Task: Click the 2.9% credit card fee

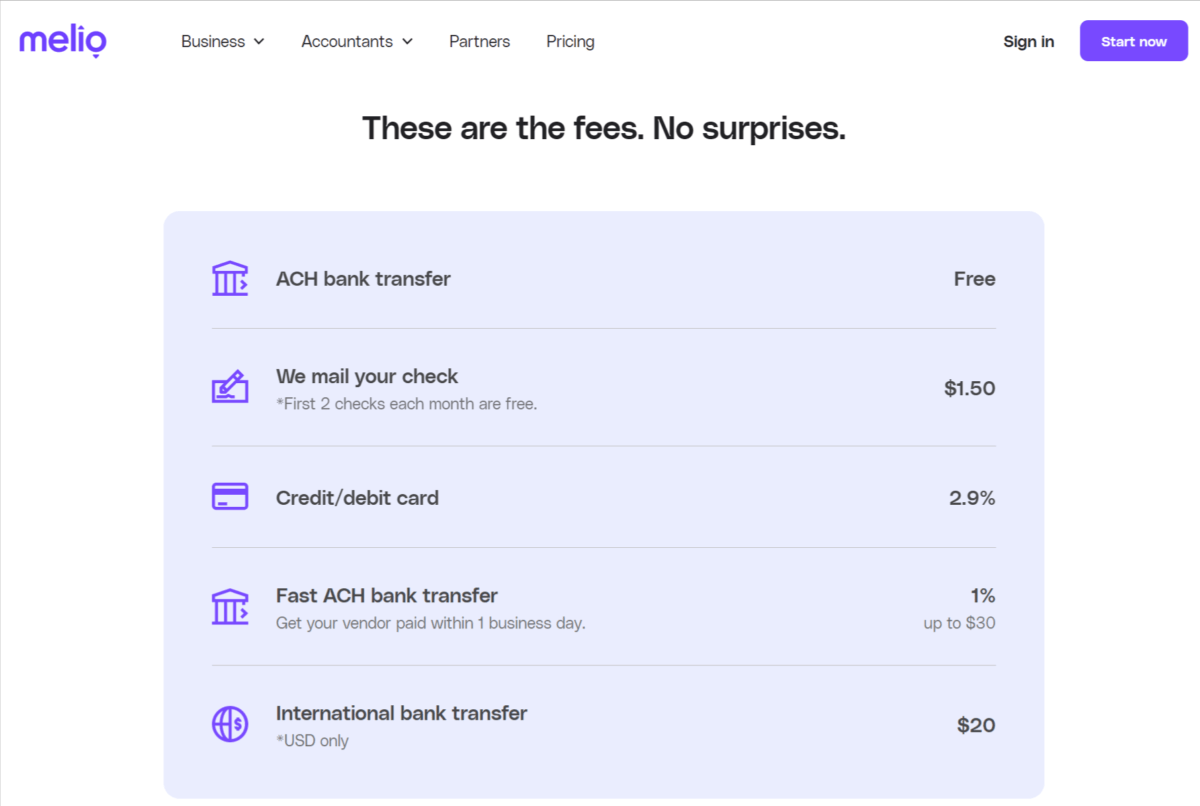Action: tap(971, 497)
